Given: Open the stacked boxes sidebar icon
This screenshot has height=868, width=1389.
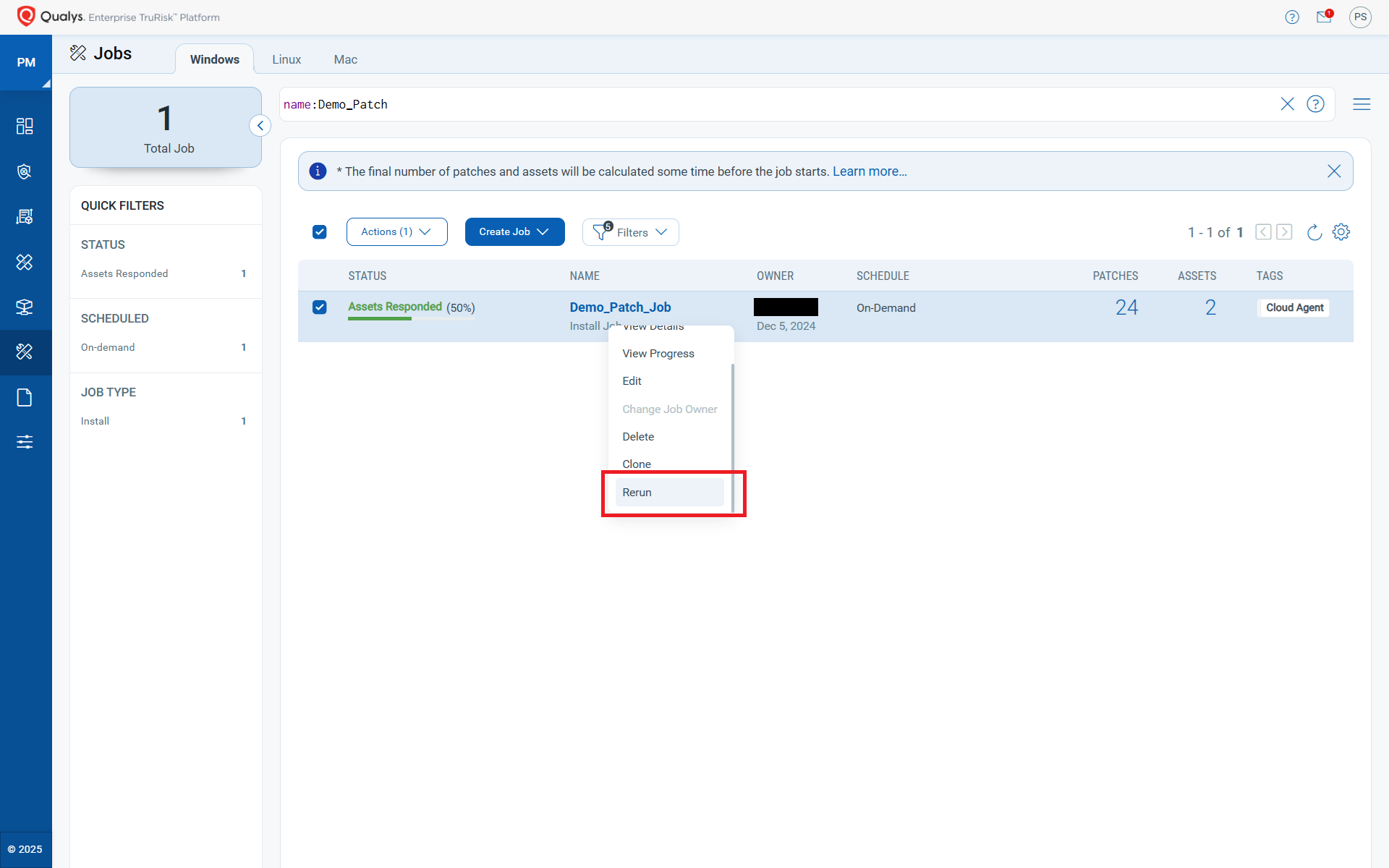Looking at the screenshot, I should [x=25, y=307].
